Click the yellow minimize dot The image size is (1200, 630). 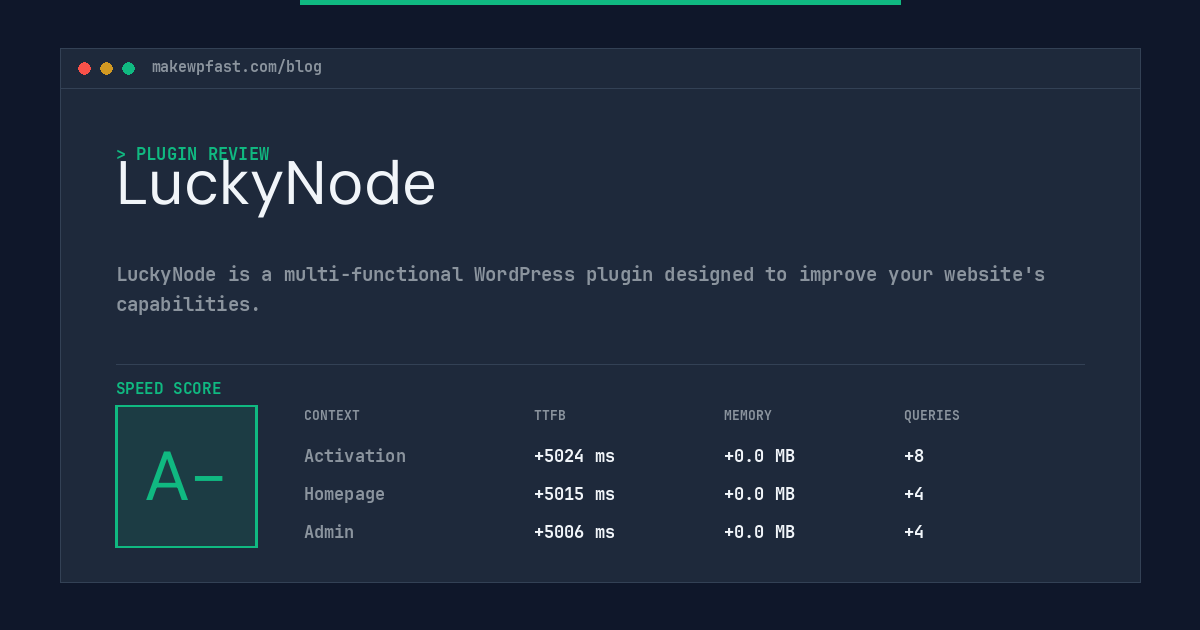106,68
